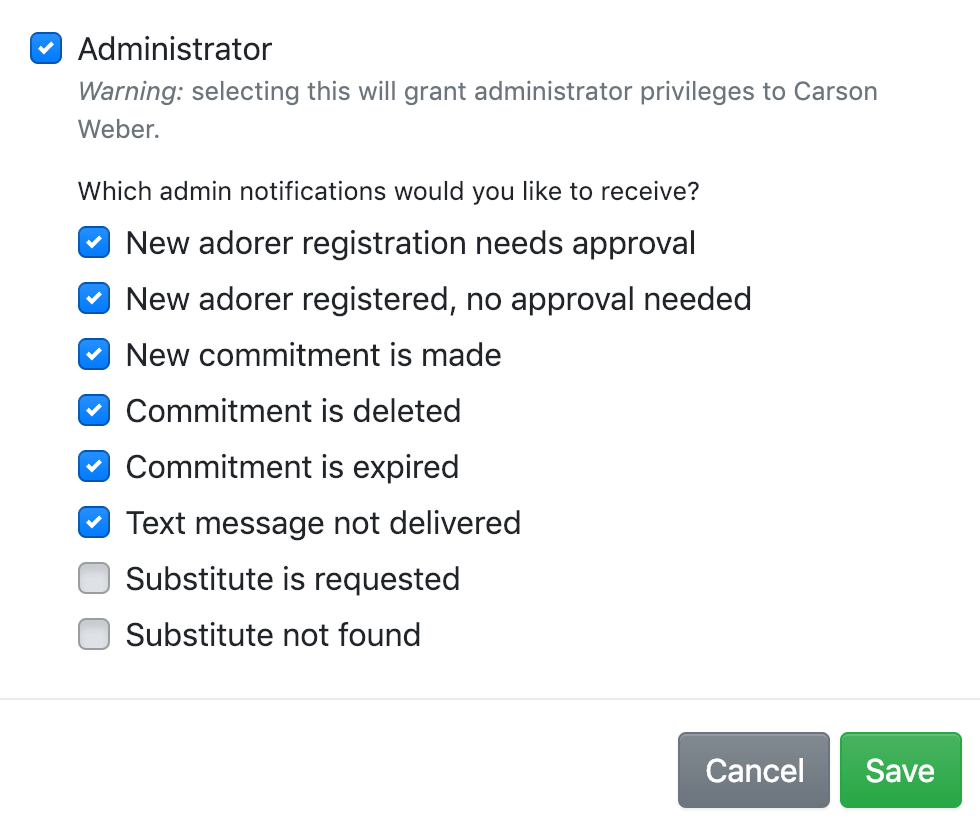The image size is (980, 830).
Task: Click the 'Commitment is expired' label text
Action: (x=292, y=467)
